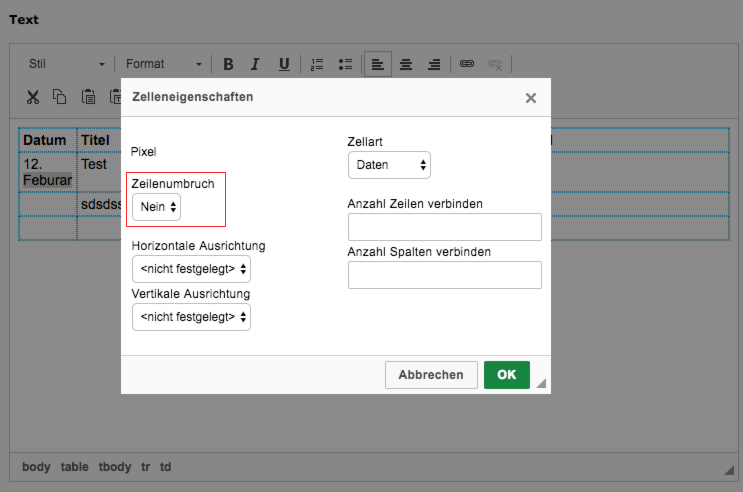743x492 pixels.
Task: Click the Anzahl Spalten verbinden field
Action: pos(445,275)
